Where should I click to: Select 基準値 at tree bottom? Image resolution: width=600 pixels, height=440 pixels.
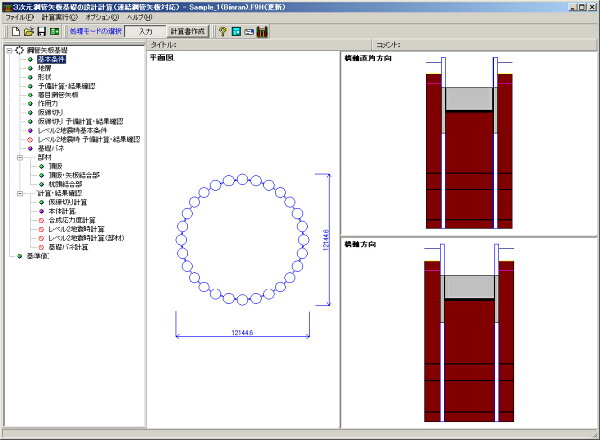[38, 255]
